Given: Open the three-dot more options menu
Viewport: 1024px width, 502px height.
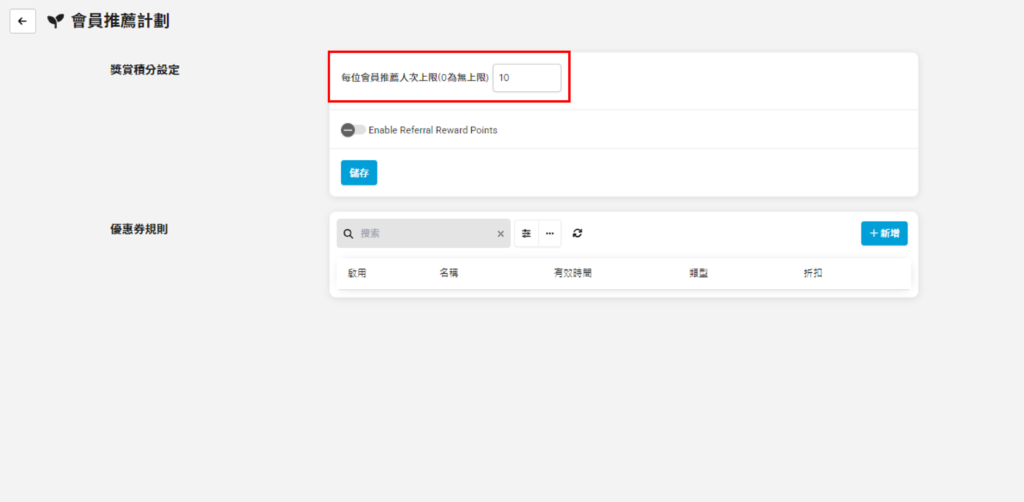Looking at the screenshot, I should [x=550, y=233].
